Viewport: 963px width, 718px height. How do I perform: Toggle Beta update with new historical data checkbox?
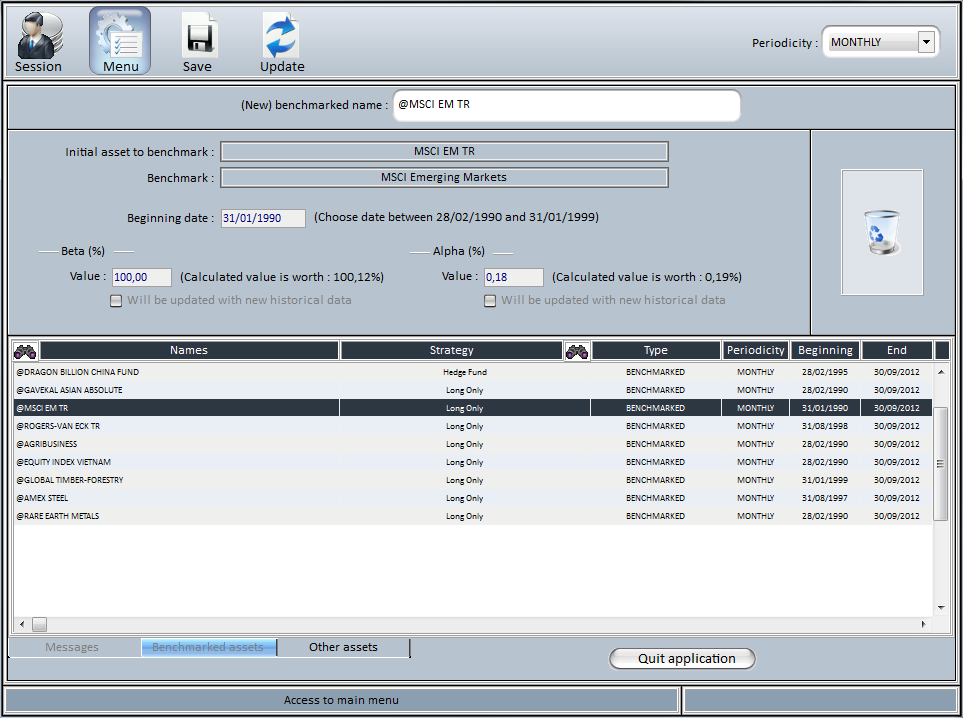pos(116,301)
